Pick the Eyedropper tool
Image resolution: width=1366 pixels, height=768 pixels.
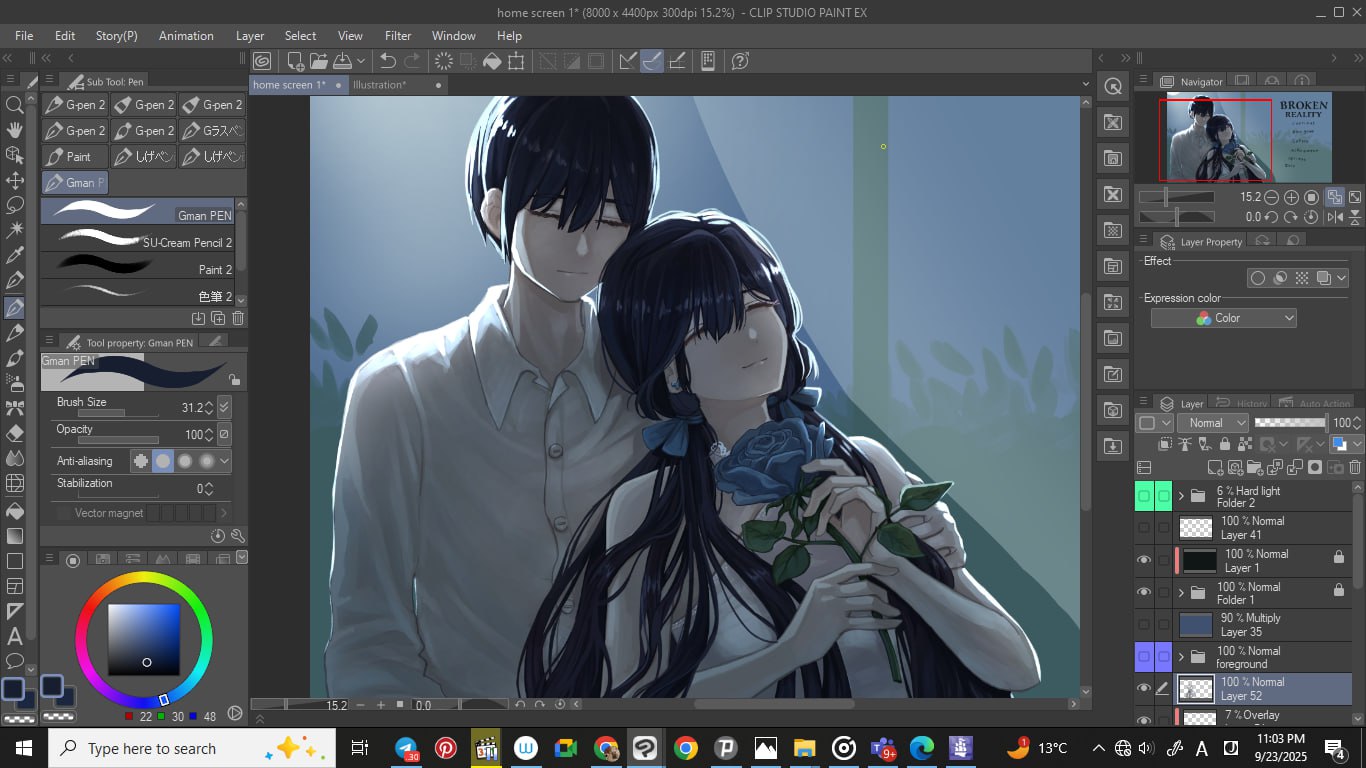tap(15, 256)
